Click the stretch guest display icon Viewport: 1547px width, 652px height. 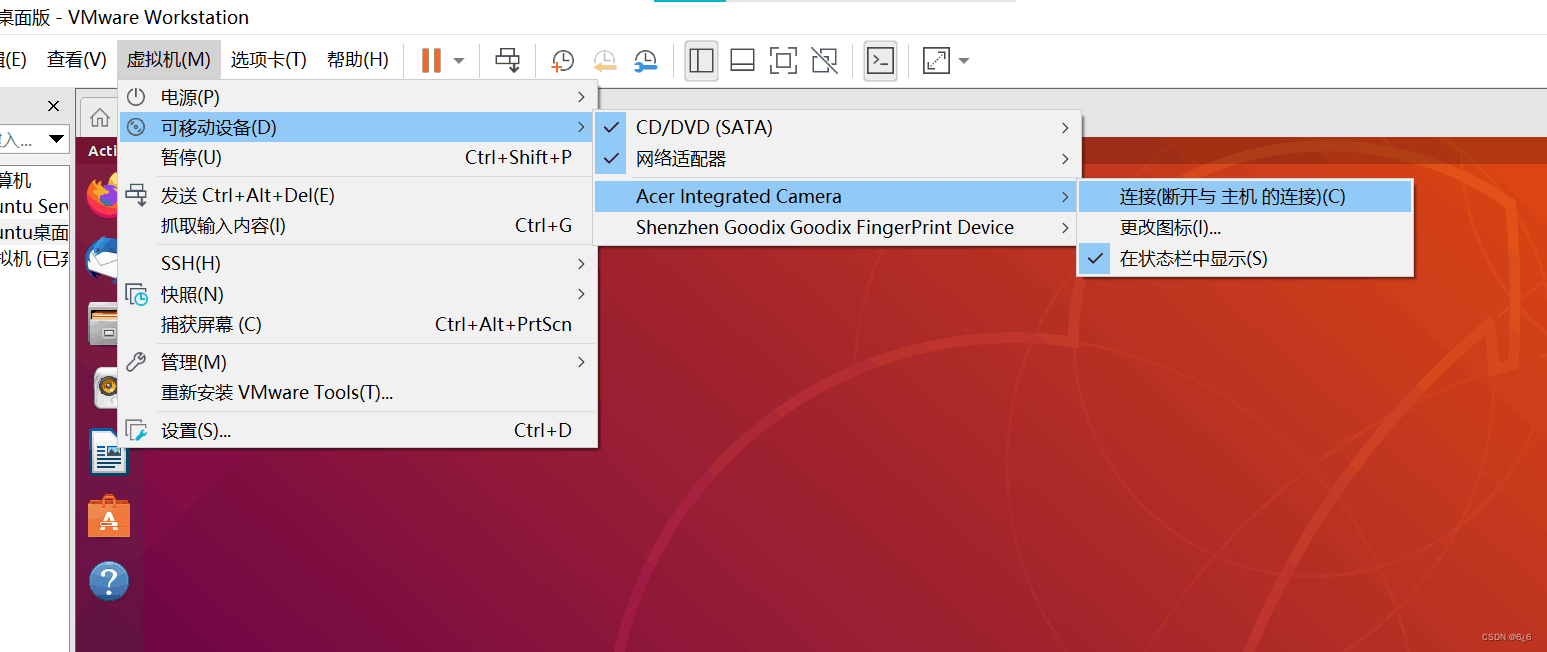click(936, 60)
